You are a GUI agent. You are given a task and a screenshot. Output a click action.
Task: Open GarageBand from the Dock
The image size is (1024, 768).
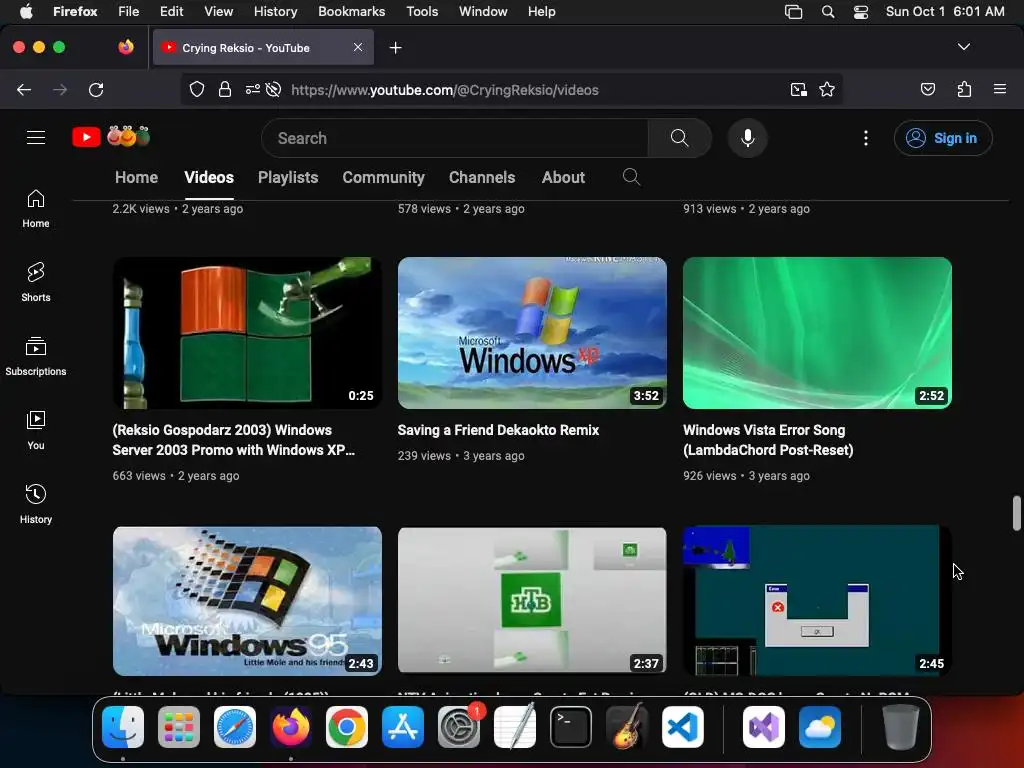627,727
